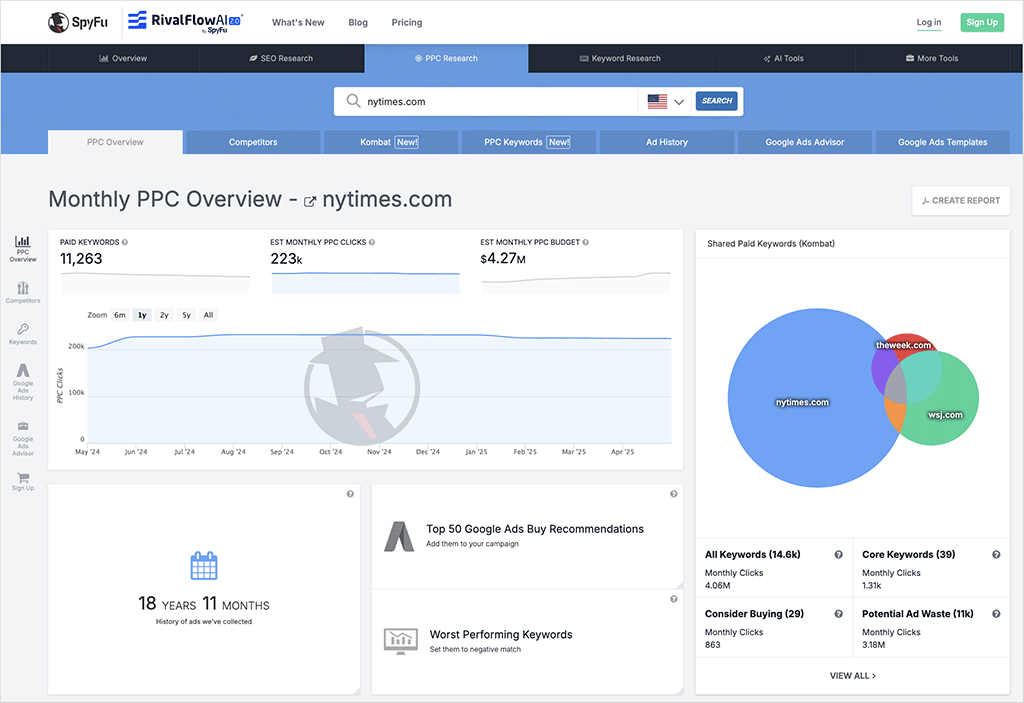
Task: Select the PPC Overview tab
Action: tap(115, 142)
